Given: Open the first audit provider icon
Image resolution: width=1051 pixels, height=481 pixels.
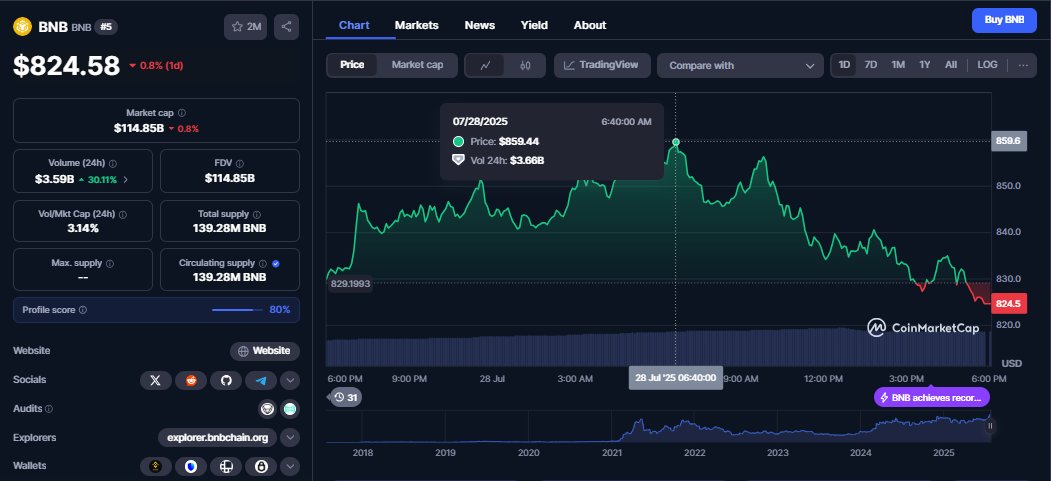Looking at the screenshot, I should click(x=267, y=409).
